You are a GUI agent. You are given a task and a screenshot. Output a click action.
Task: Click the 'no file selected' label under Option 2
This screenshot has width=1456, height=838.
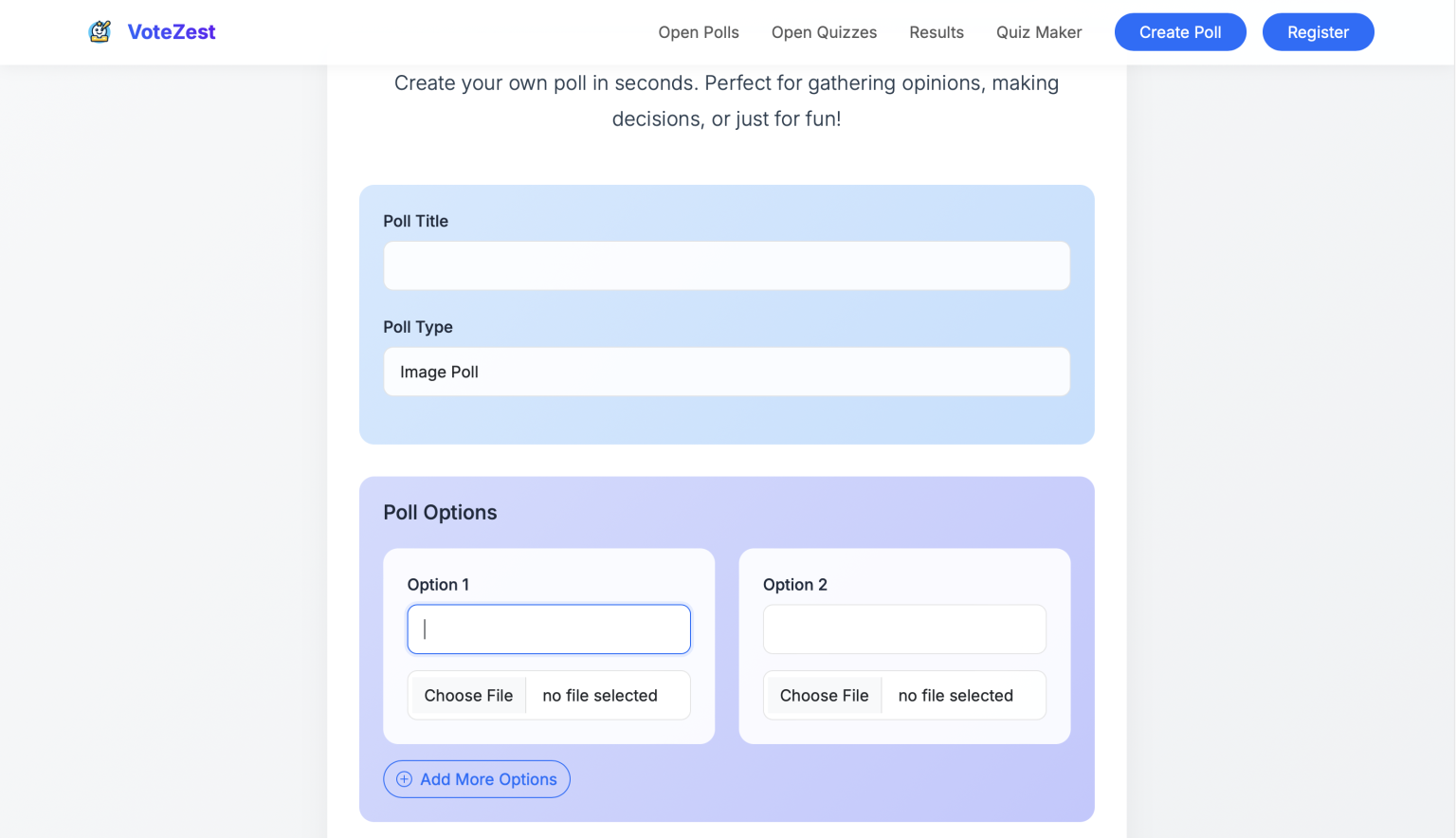tap(955, 695)
